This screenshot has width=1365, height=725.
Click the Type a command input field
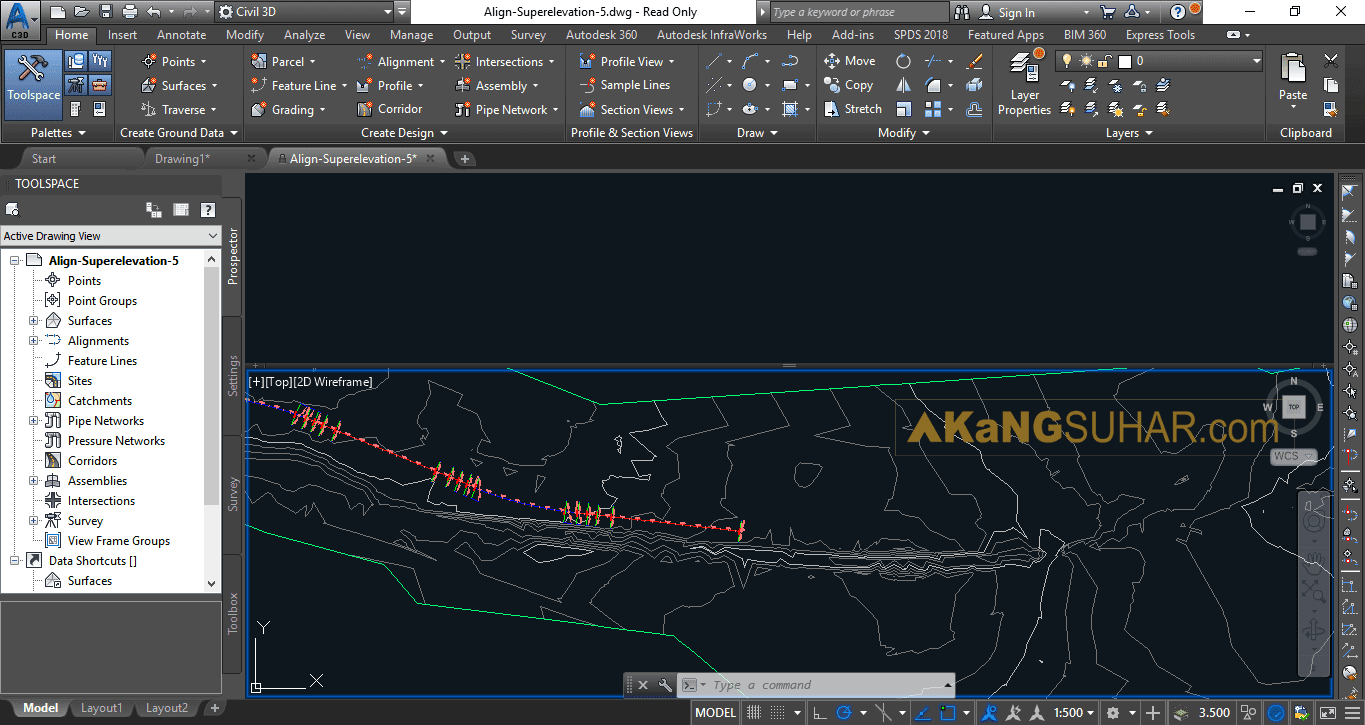pos(800,684)
